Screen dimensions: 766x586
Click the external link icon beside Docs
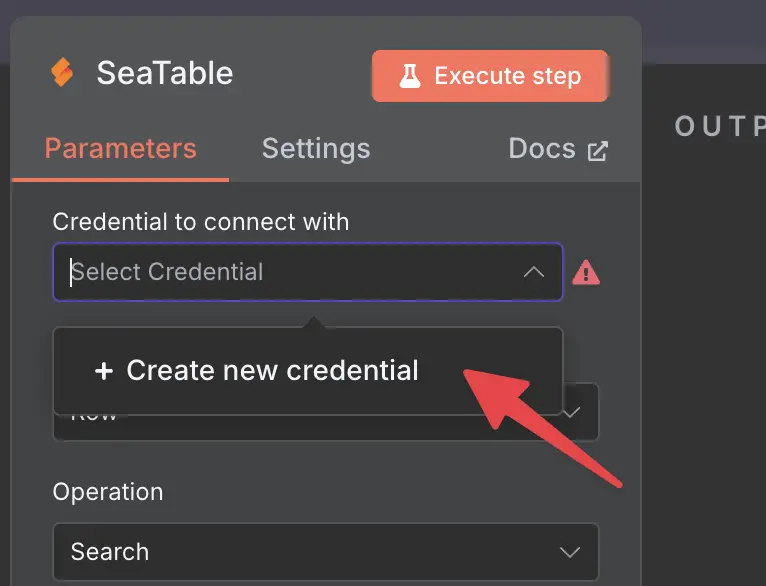597,150
